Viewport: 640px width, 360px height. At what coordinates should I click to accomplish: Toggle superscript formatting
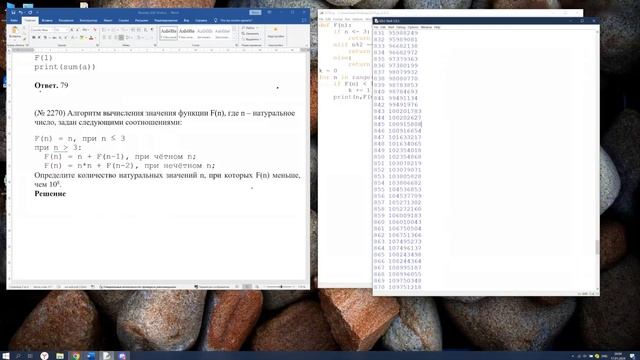point(65,38)
